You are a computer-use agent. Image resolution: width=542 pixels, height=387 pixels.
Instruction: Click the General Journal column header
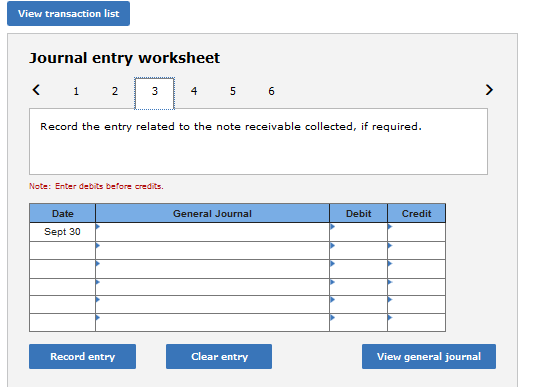[212, 213]
